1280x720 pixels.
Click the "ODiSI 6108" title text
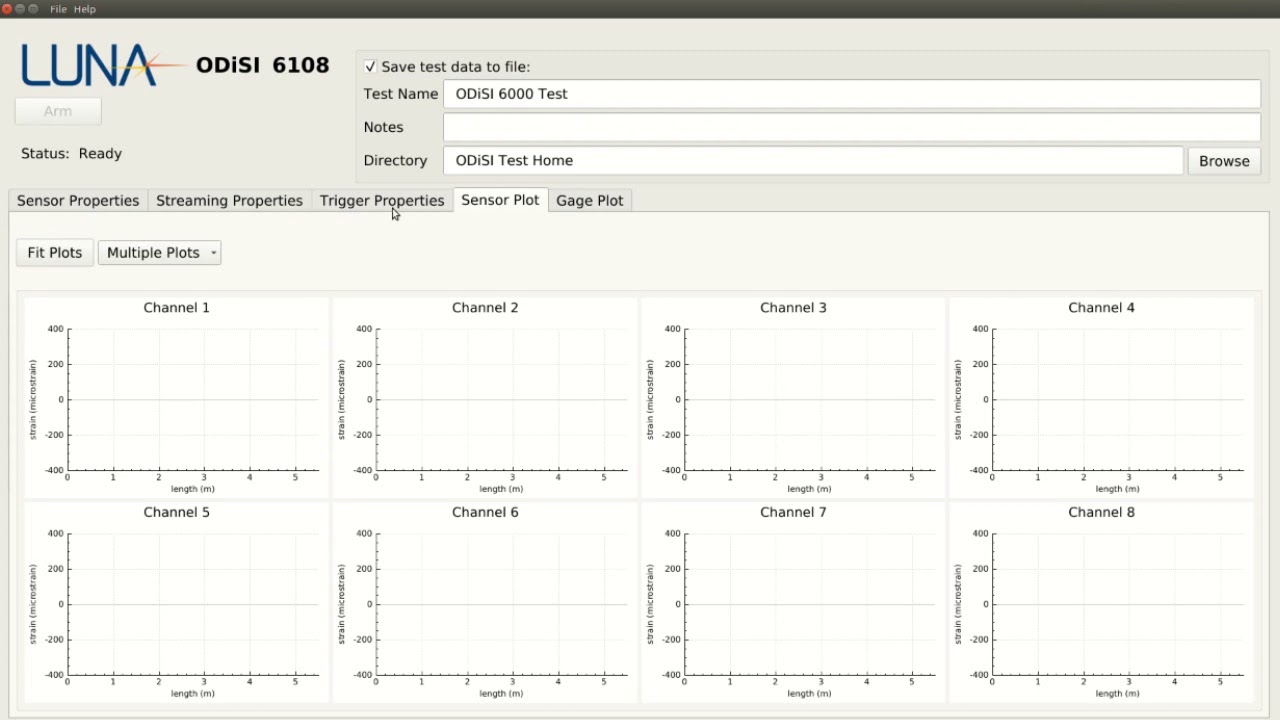coord(263,65)
